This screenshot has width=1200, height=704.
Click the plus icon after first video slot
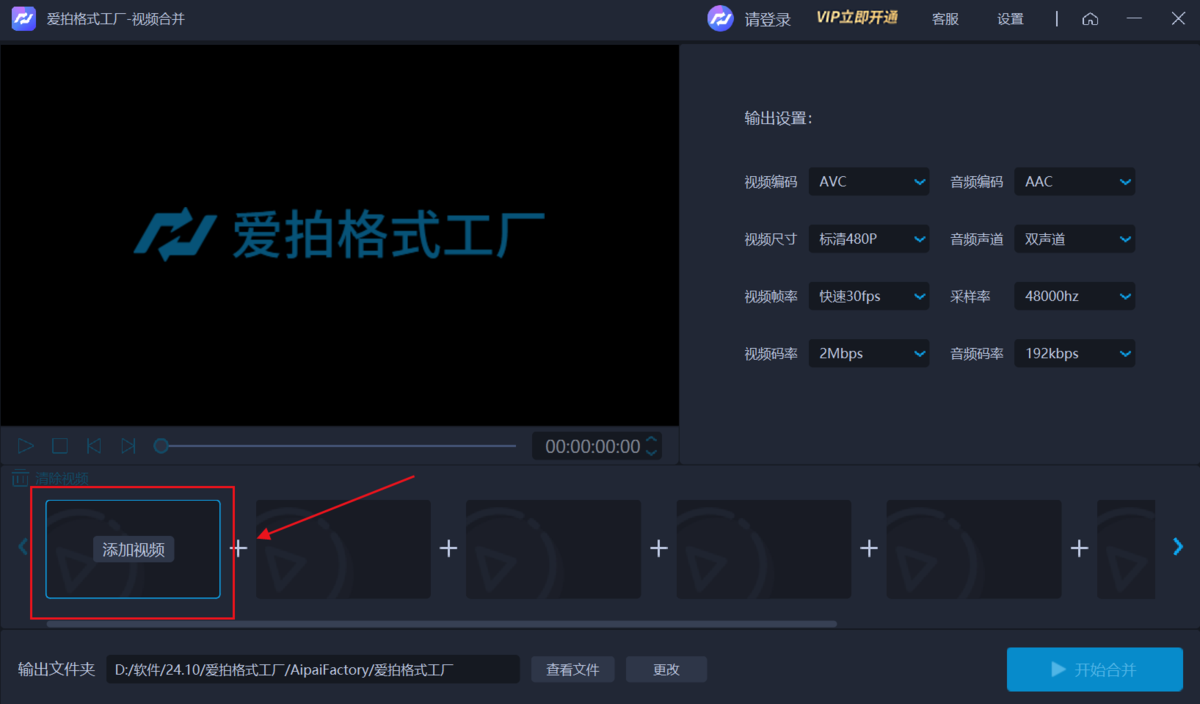(x=238, y=548)
